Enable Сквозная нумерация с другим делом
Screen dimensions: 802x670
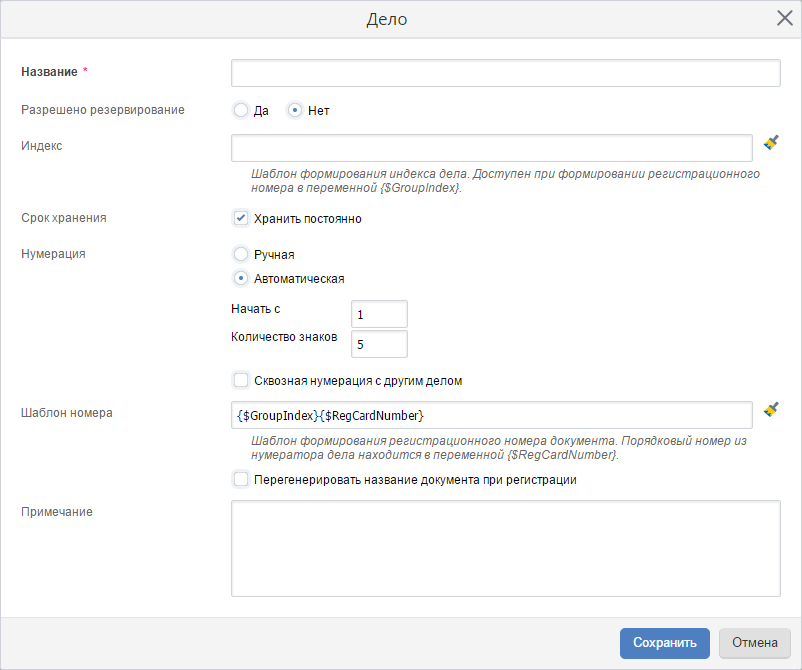click(241, 380)
